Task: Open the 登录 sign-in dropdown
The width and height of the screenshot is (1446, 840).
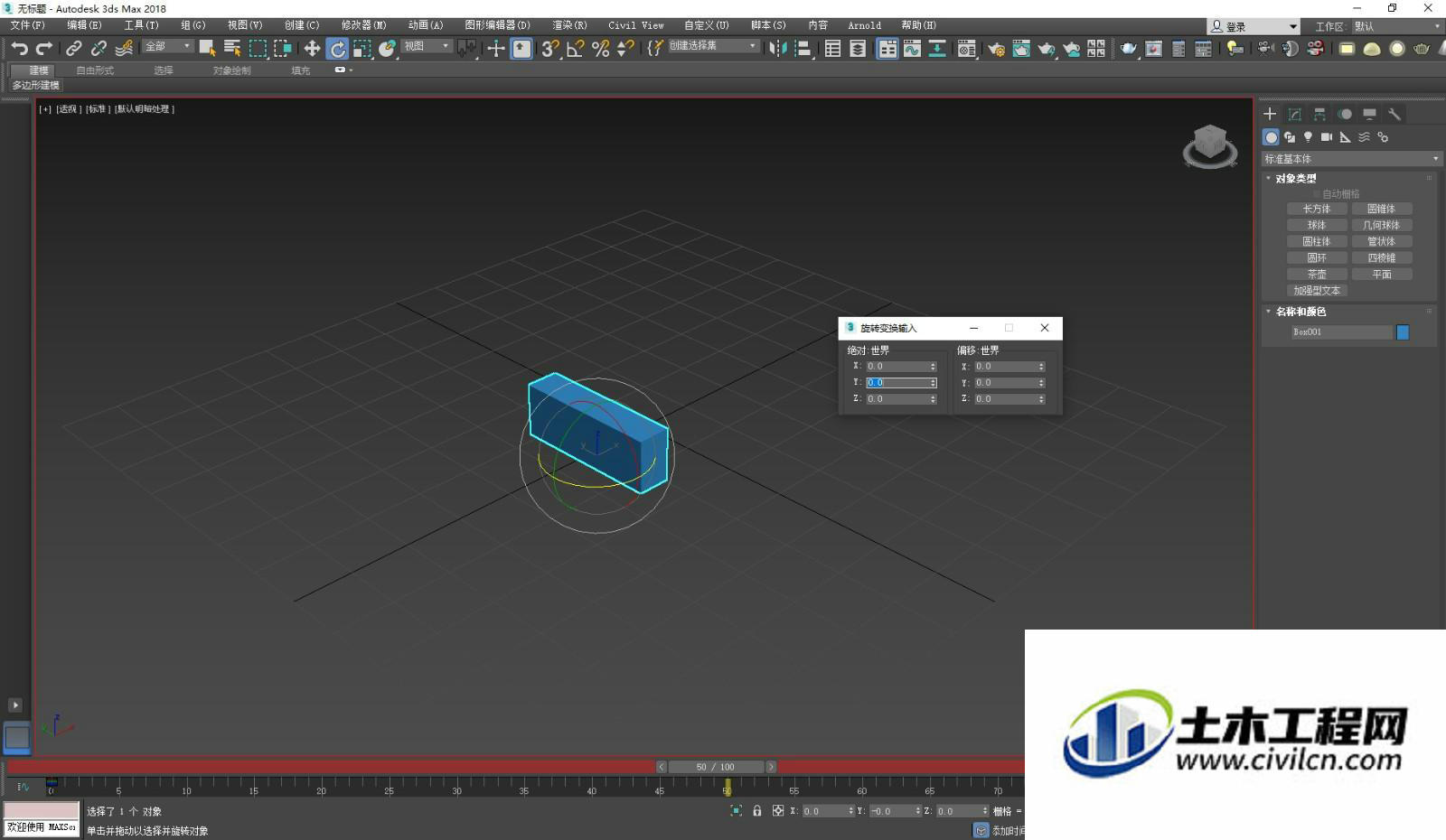Action: pyautogui.click(x=1254, y=26)
